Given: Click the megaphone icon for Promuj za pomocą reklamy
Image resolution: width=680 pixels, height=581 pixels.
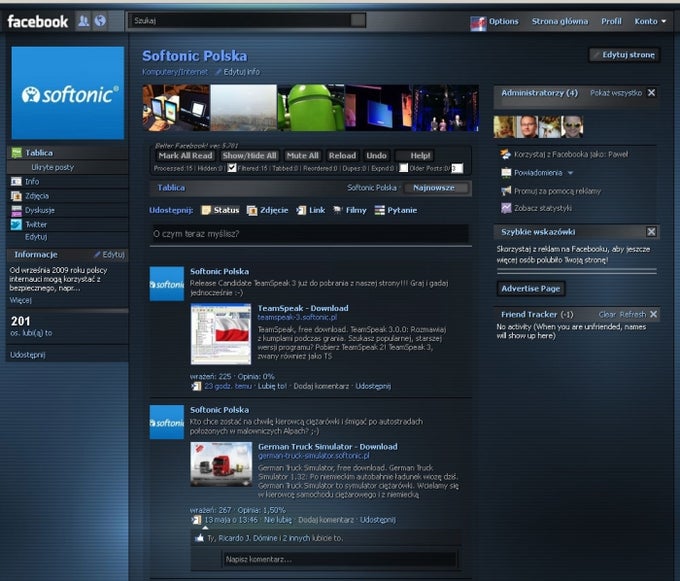Looking at the screenshot, I should pos(506,191).
